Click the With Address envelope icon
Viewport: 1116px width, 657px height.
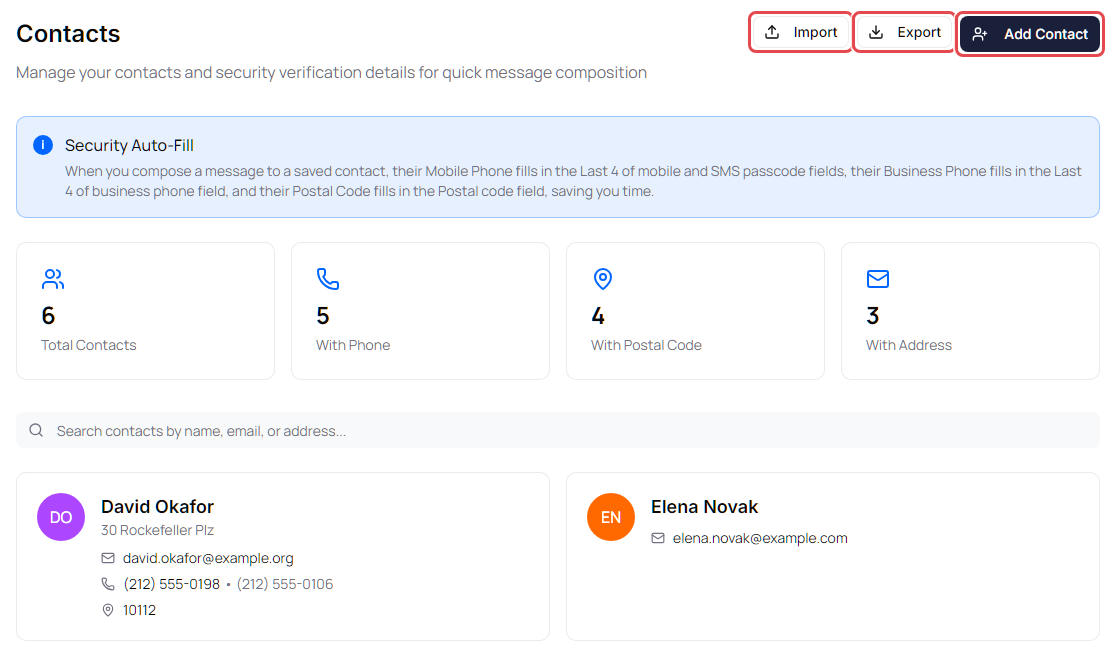click(x=878, y=279)
